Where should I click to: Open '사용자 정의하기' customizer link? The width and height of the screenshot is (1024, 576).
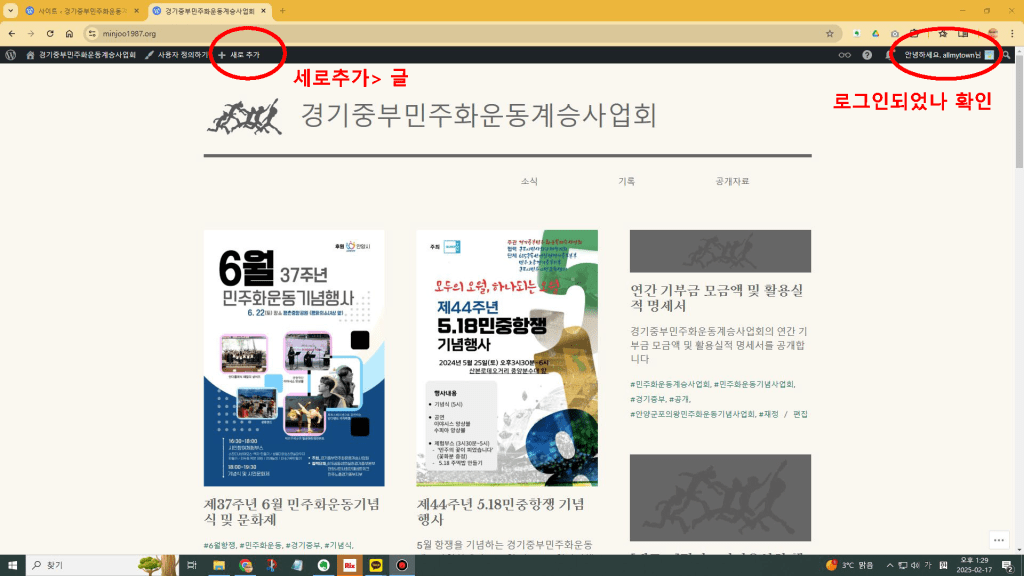(176, 55)
